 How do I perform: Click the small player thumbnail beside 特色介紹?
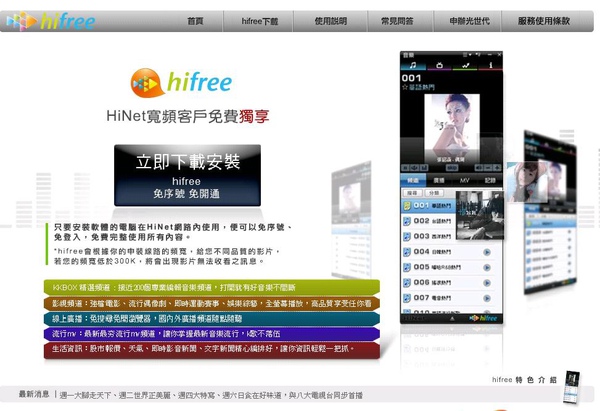click(572, 387)
